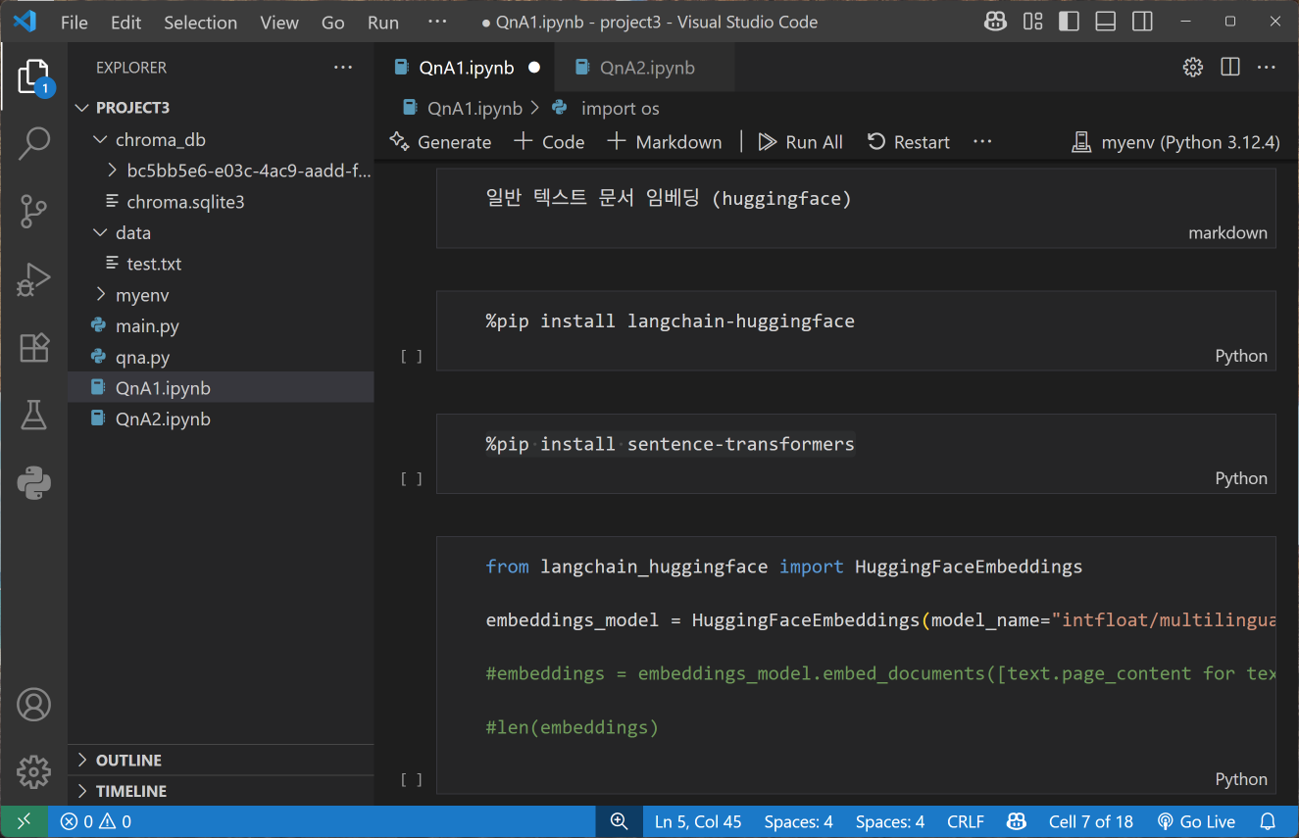This screenshot has width=1299, height=838.
Task: Open the Explorer view in activity bar
Action: pyautogui.click(x=34, y=77)
